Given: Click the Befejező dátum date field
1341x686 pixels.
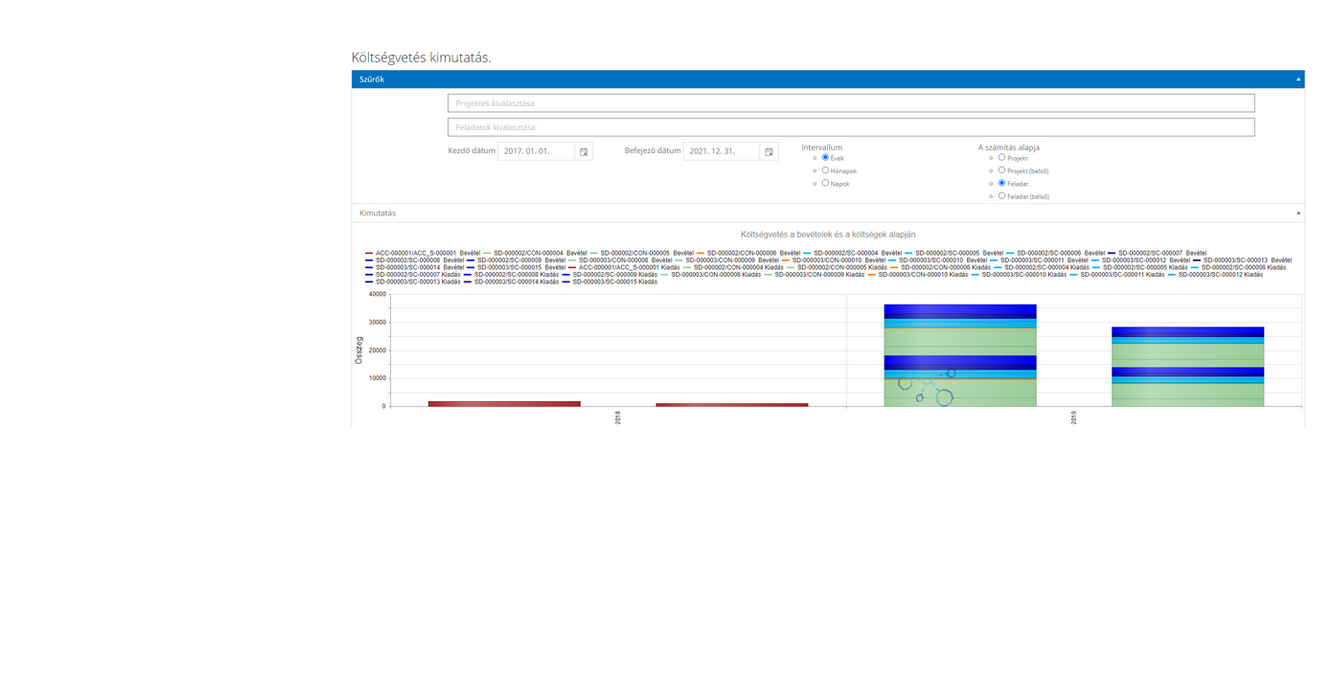Looking at the screenshot, I should pos(721,152).
